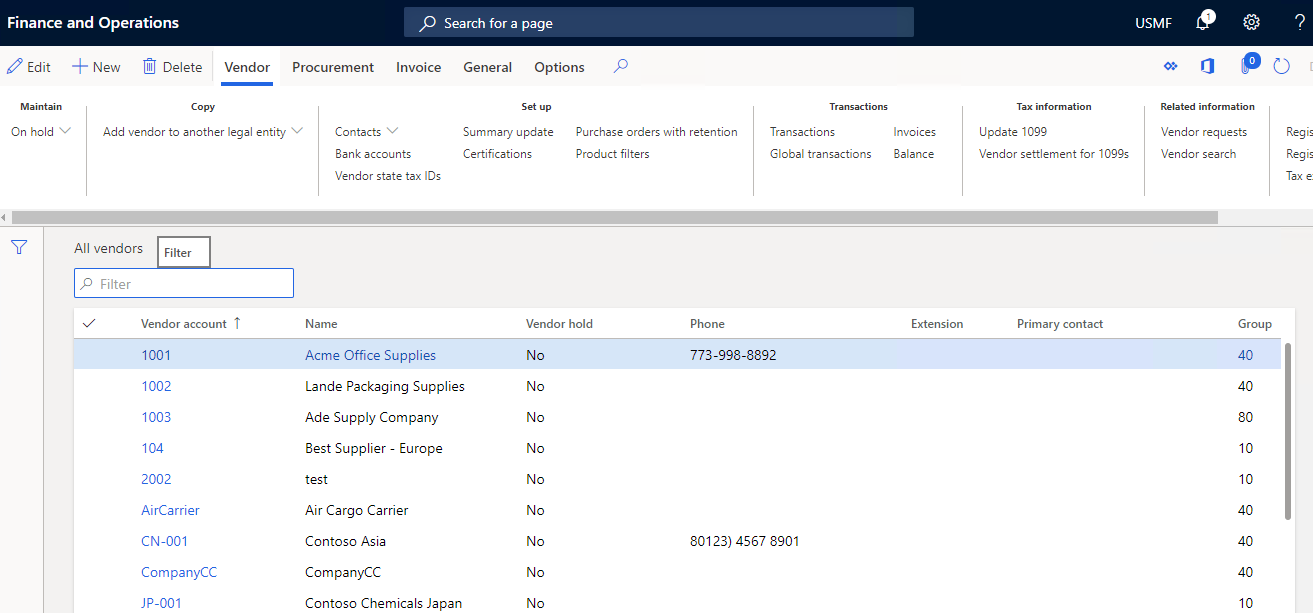Select the checkbox for vendor 1002
The image size is (1313, 613).
click(x=89, y=386)
